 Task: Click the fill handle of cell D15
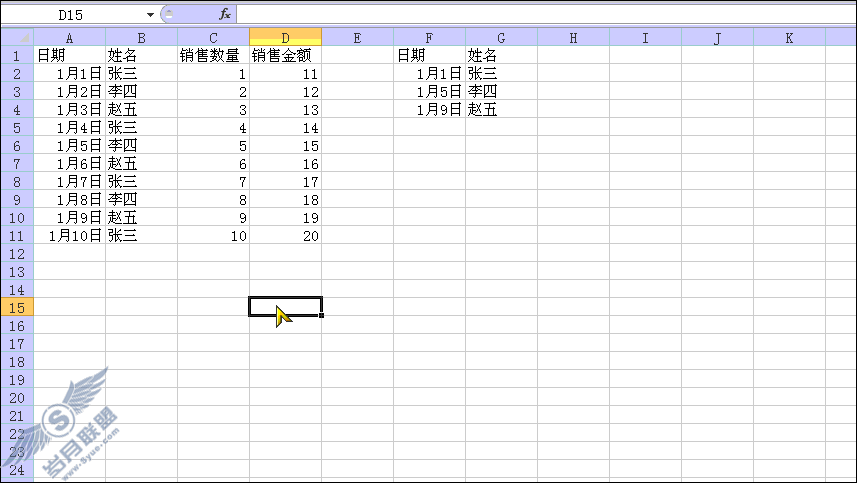pyautogui.click(x=321, y=315)
